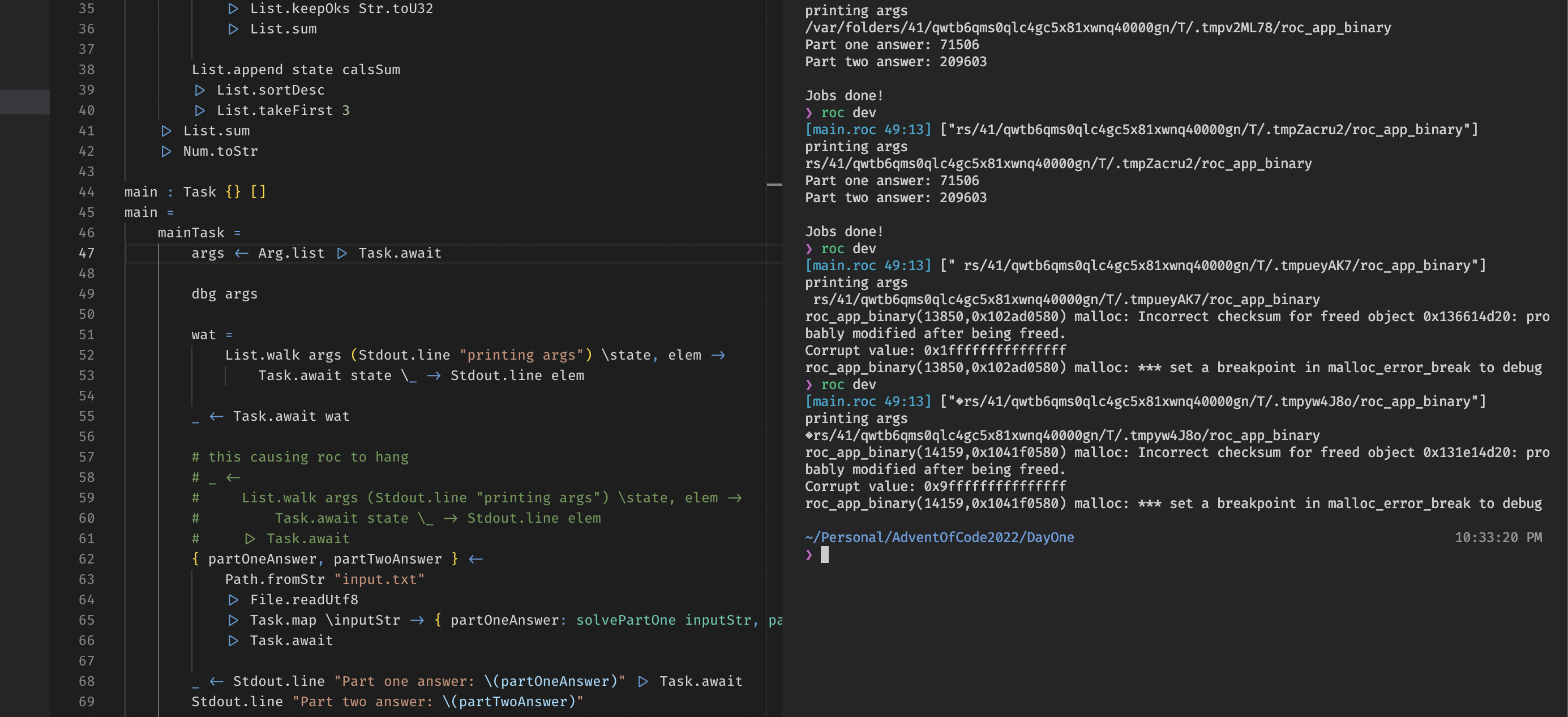Click the minimap scroll marker beside line 44

pos(774,184)
